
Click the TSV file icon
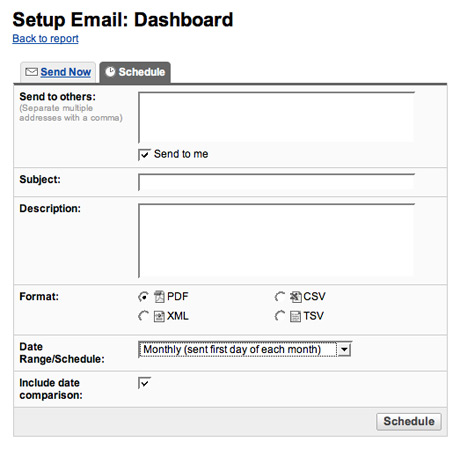pos(295,316)
